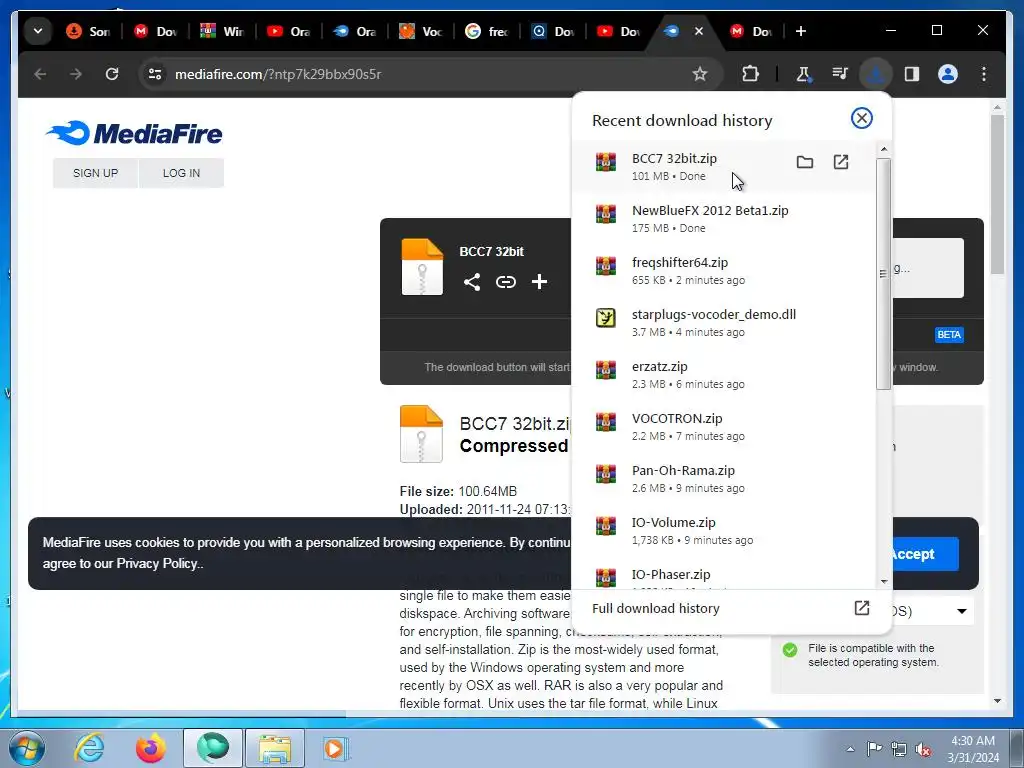
Task: Open the Extensions puzzle icon
Action: point(750,74)
